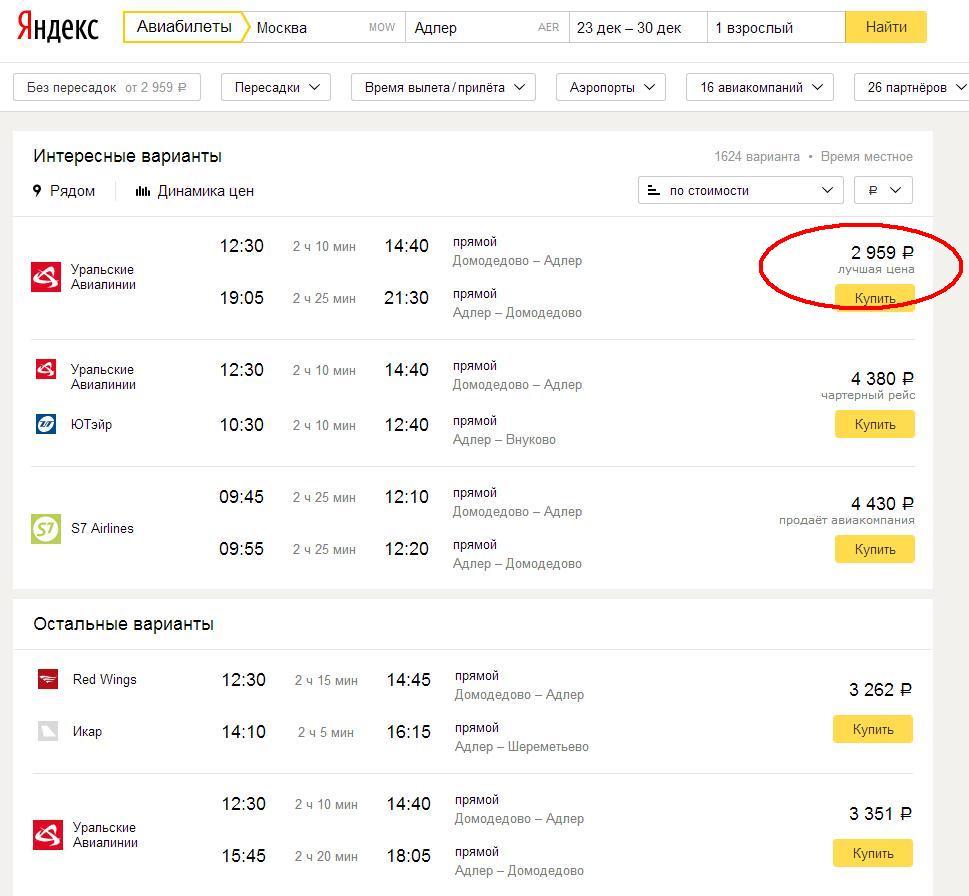The width and height of the screenshot is (969, 896).
Task: Select the Авиабилеты service tab
Action: coord(184,27)
